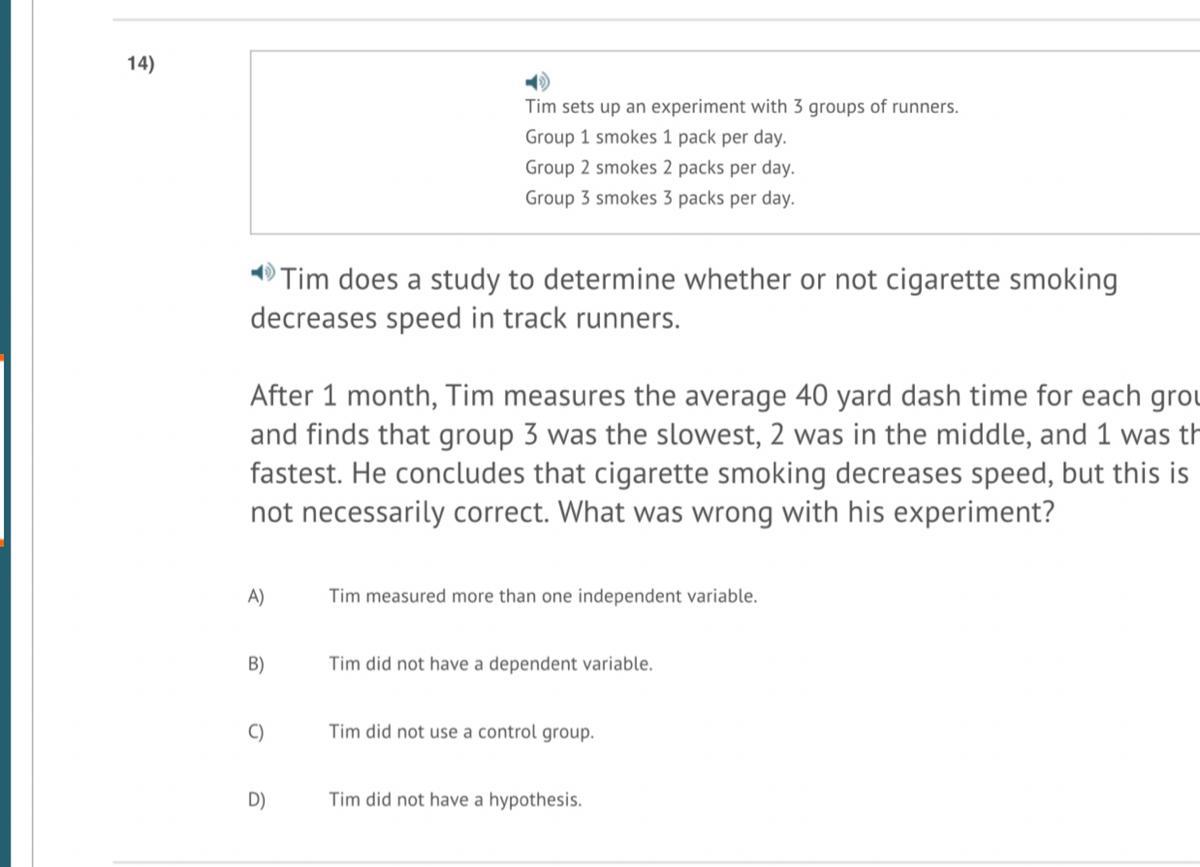Click the C) option letter

point(255,733)
